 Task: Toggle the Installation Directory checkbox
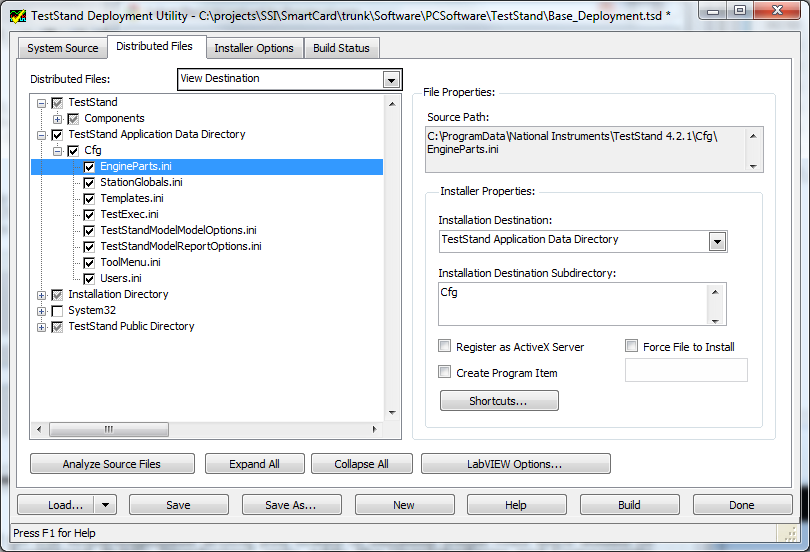click(57, 295)
